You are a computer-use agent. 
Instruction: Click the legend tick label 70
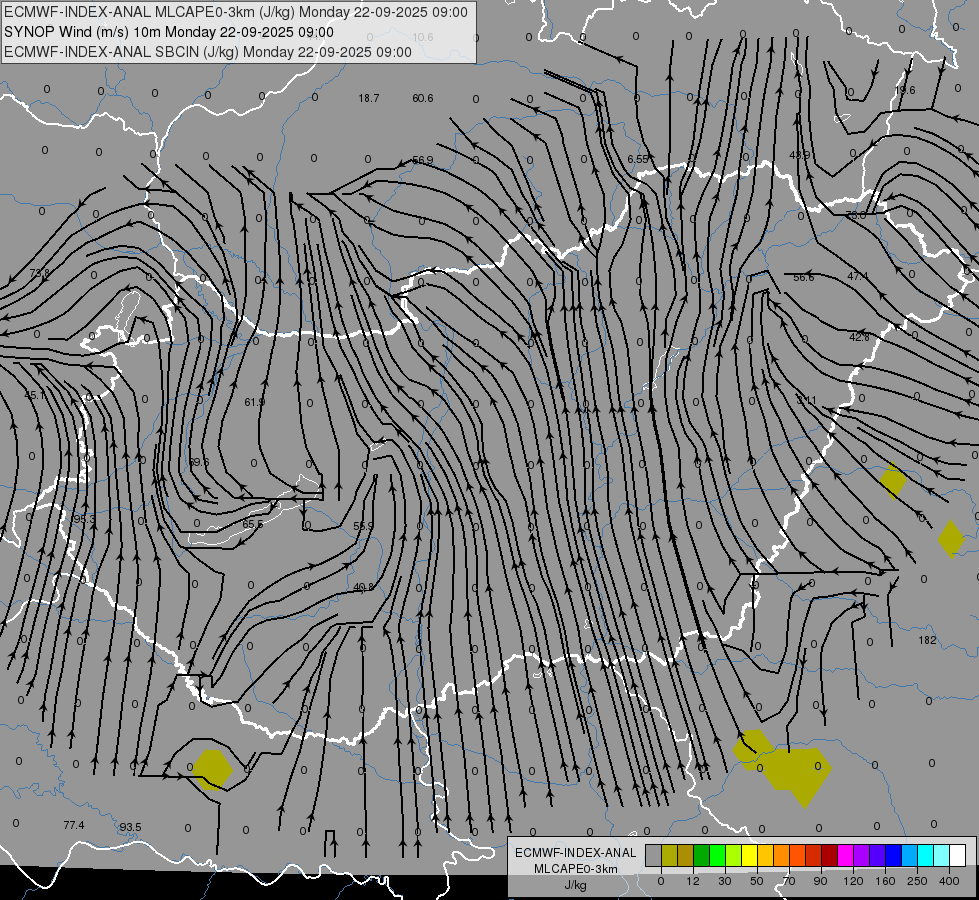789,881
